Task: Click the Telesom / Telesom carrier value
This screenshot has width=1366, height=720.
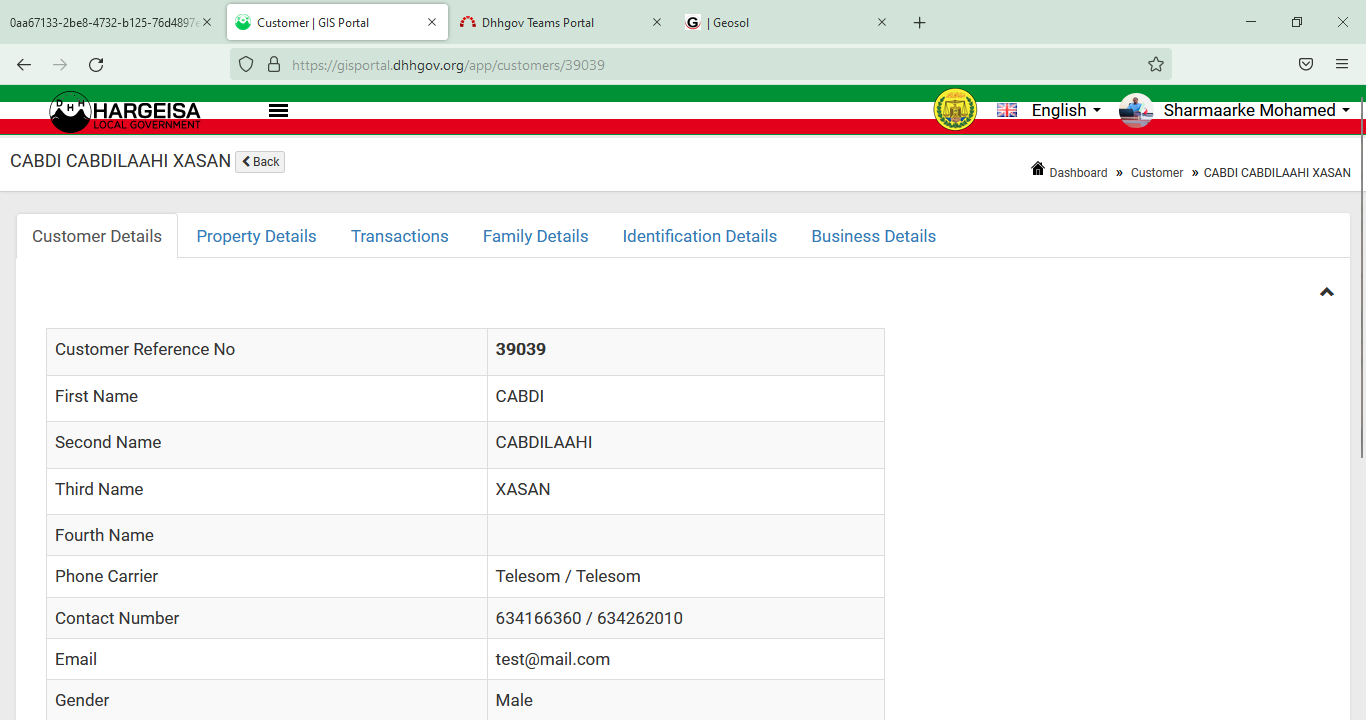Action: (568, 576)
